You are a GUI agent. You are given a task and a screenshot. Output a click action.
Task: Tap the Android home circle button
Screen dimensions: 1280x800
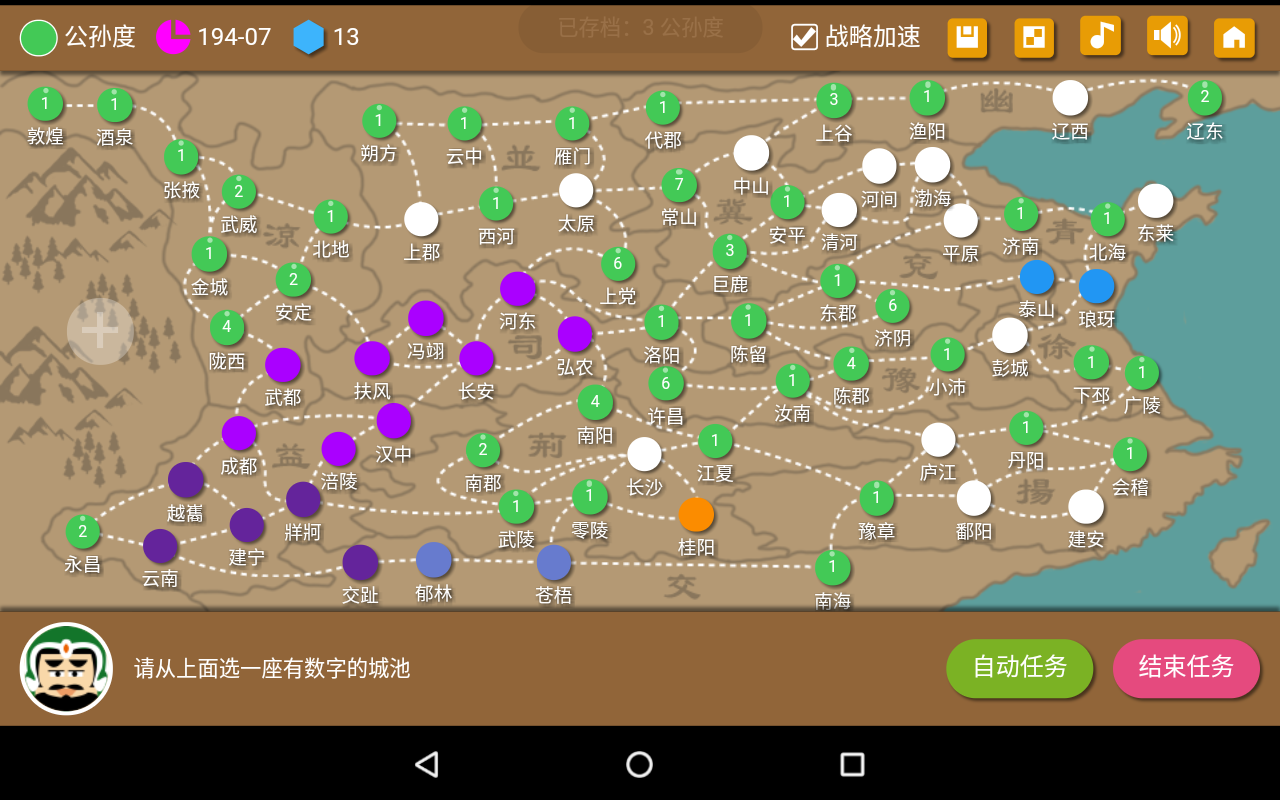640,764
